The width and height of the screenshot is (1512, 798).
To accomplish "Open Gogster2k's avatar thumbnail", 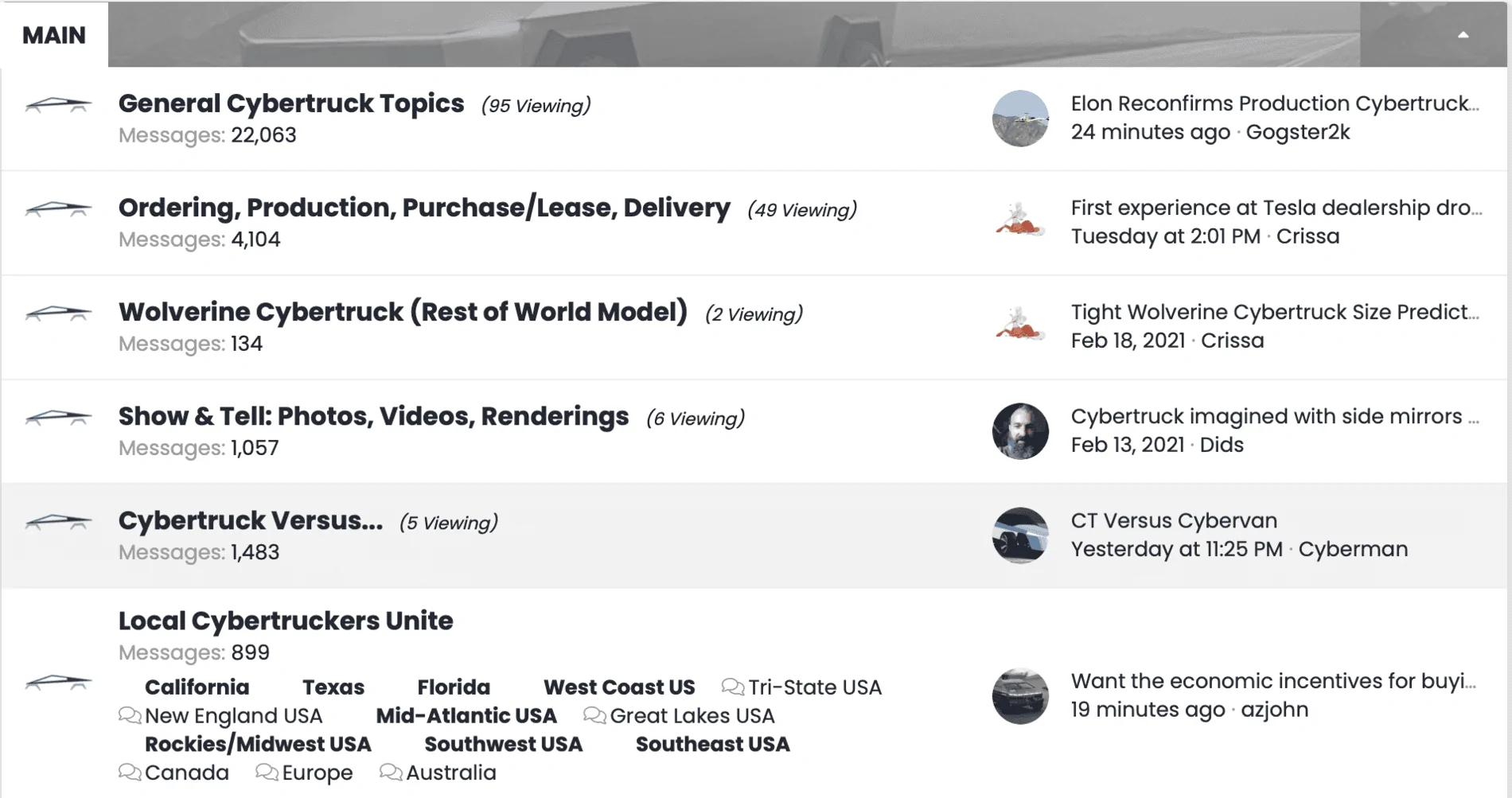I will tap(1020, 119).
